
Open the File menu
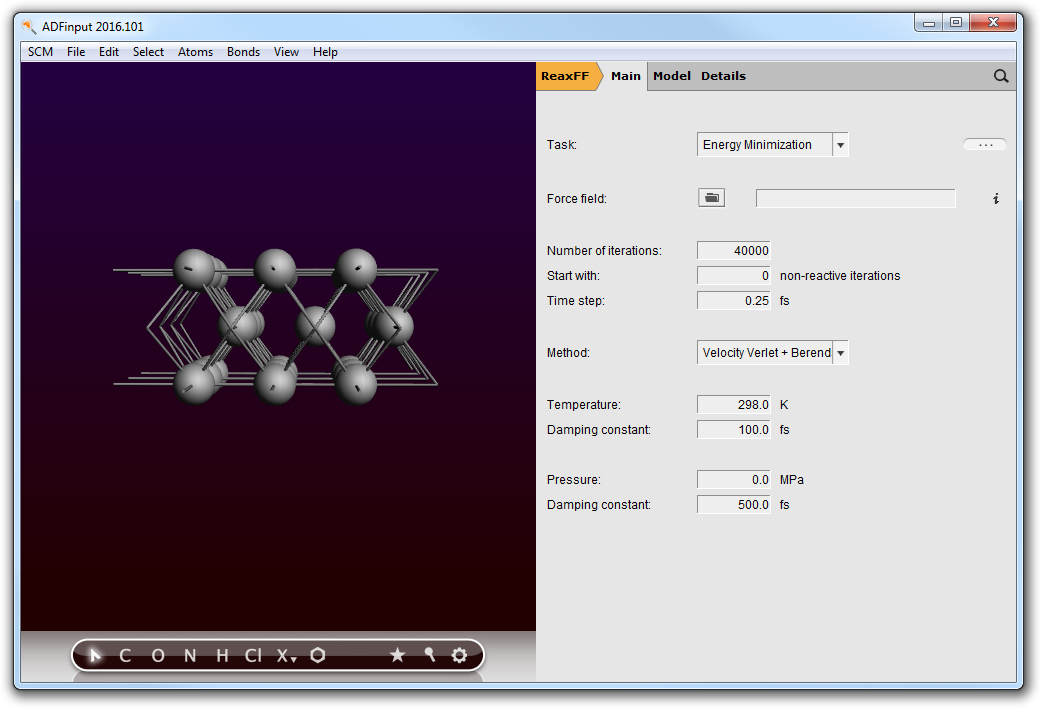[x=76, y=52]
